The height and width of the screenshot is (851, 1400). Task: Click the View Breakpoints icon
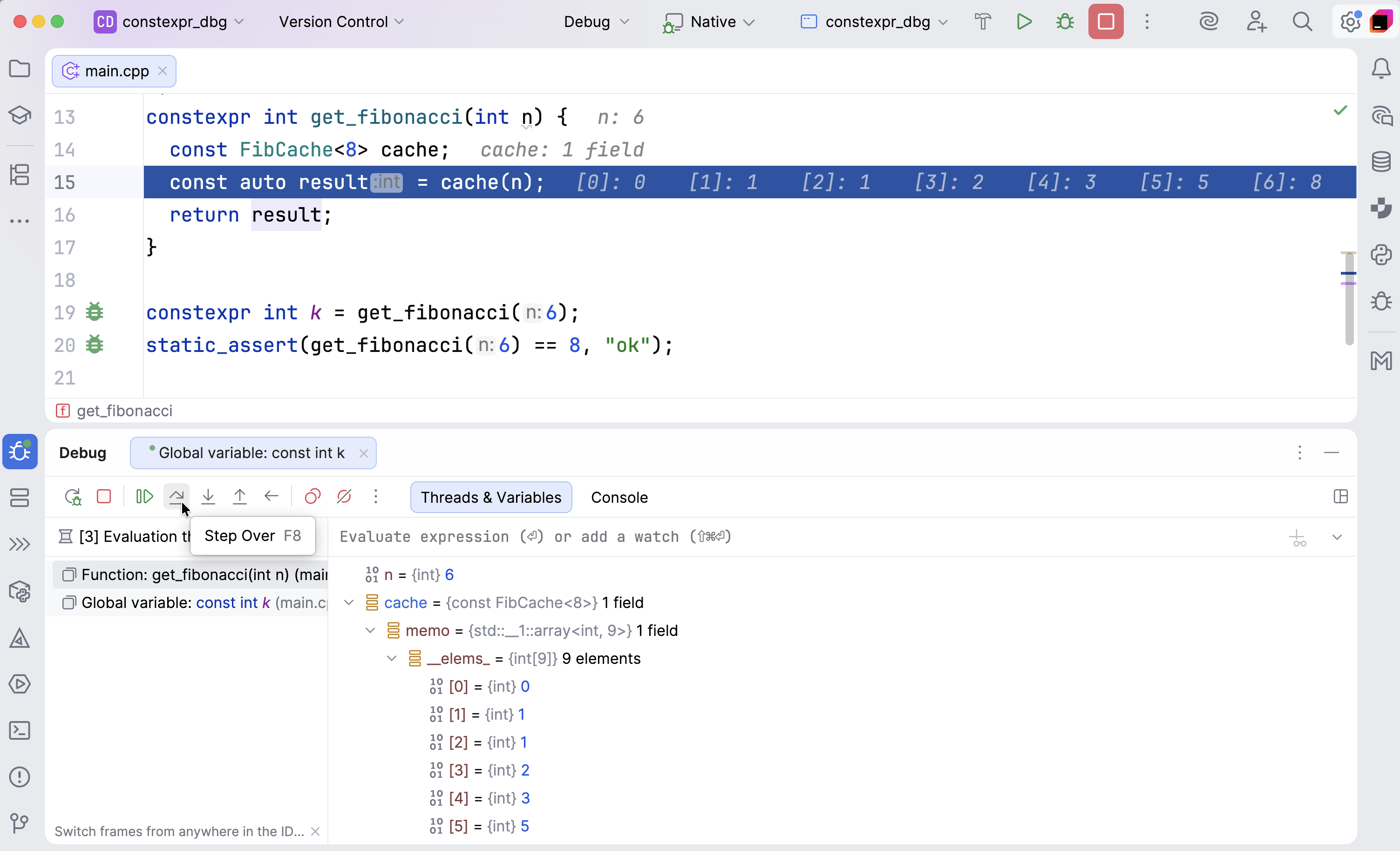313,497
